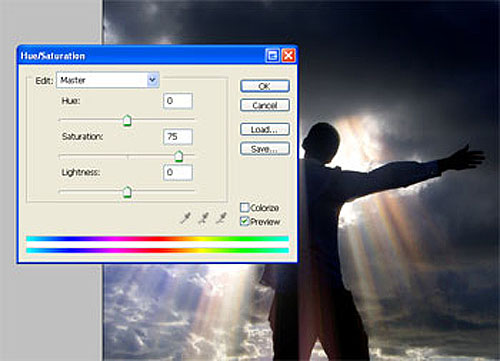Click the Lightness value field
This screenshot has width=500, height=361.
178,173
